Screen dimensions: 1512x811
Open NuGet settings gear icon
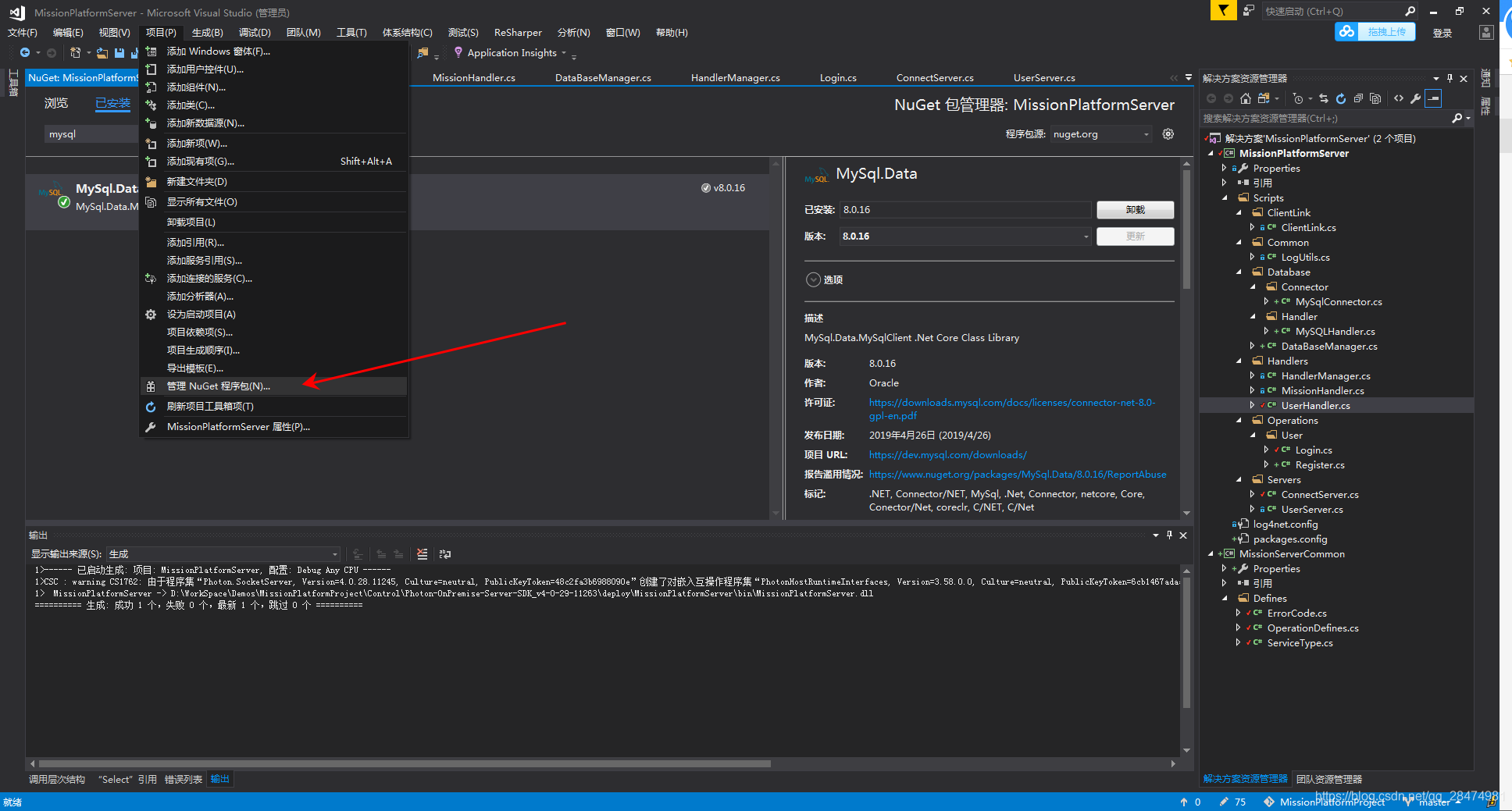click(x=1168, y=134)
